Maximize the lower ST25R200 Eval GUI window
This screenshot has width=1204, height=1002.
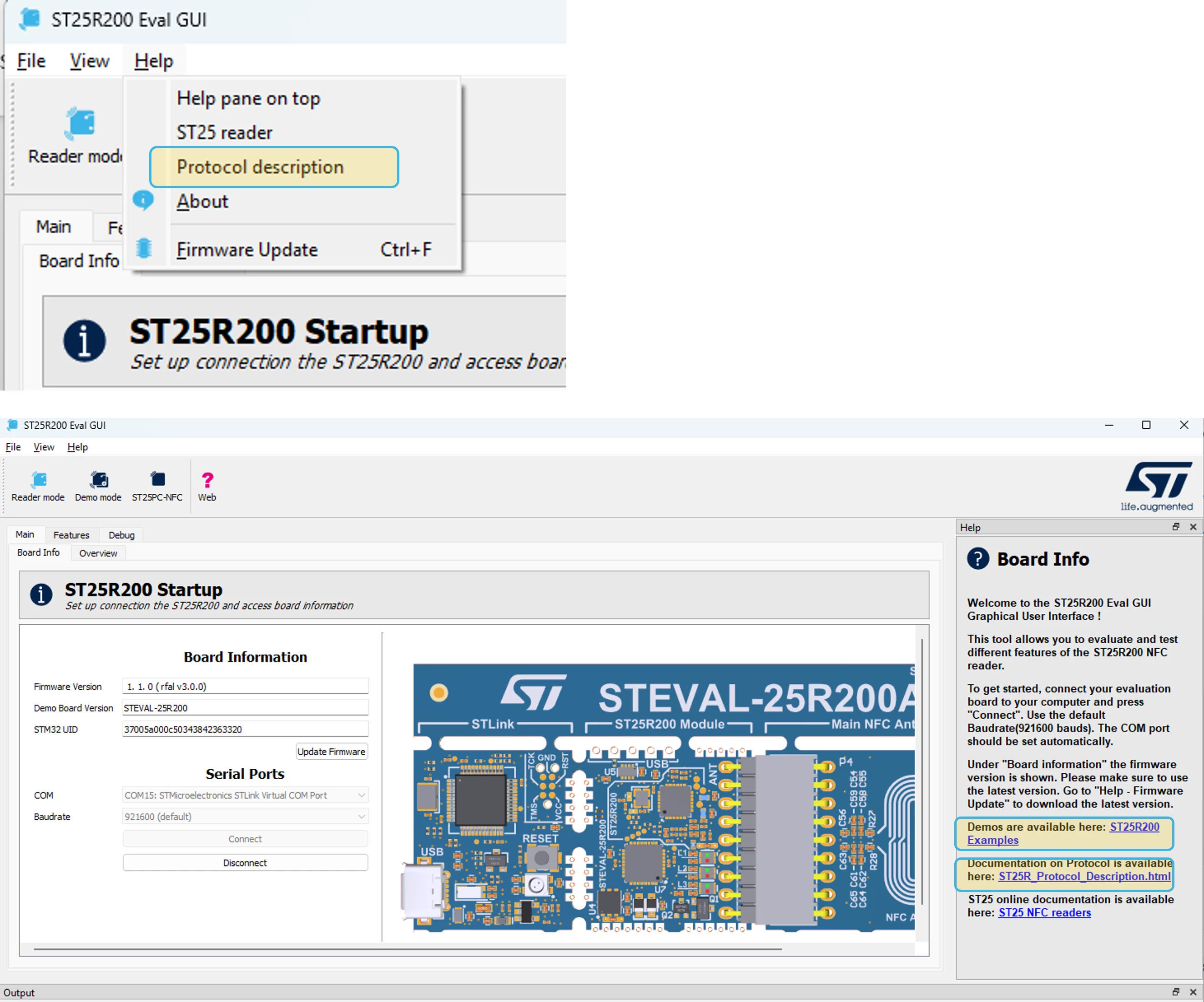tap(1146, 425)
